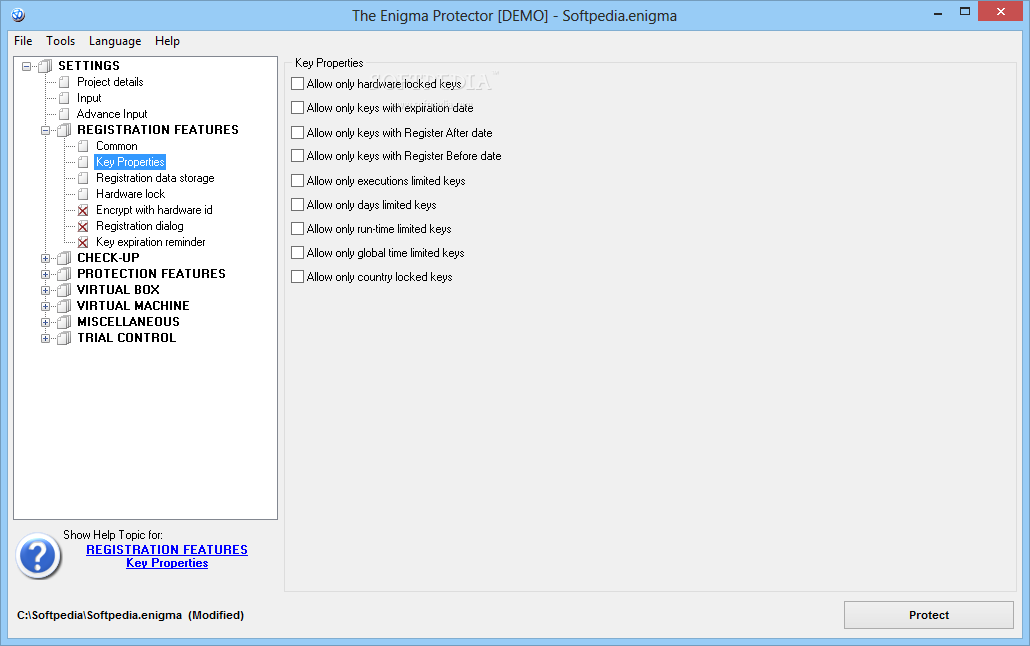This screenshot has height=646, width=1030.
Task: Click the page icon beside Hardware lock
Action: pos(83,194)
